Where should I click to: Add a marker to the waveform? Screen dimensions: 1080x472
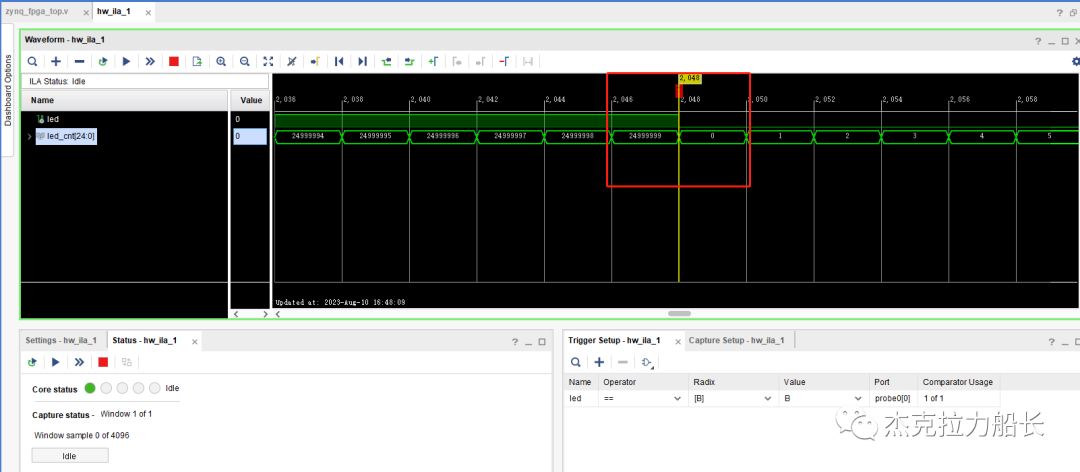point(433,61)
